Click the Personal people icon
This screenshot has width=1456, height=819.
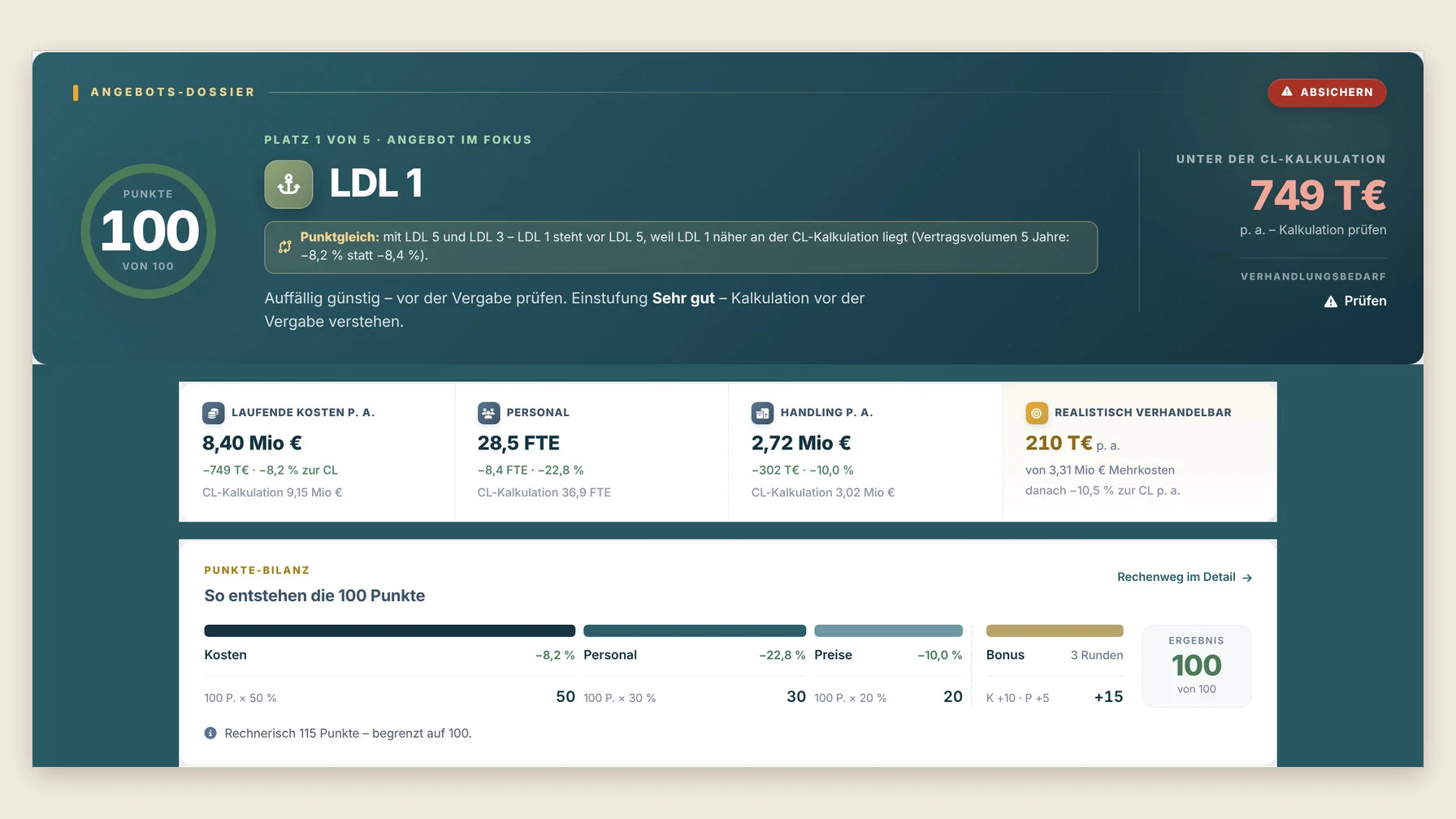[x=488, y=413]
